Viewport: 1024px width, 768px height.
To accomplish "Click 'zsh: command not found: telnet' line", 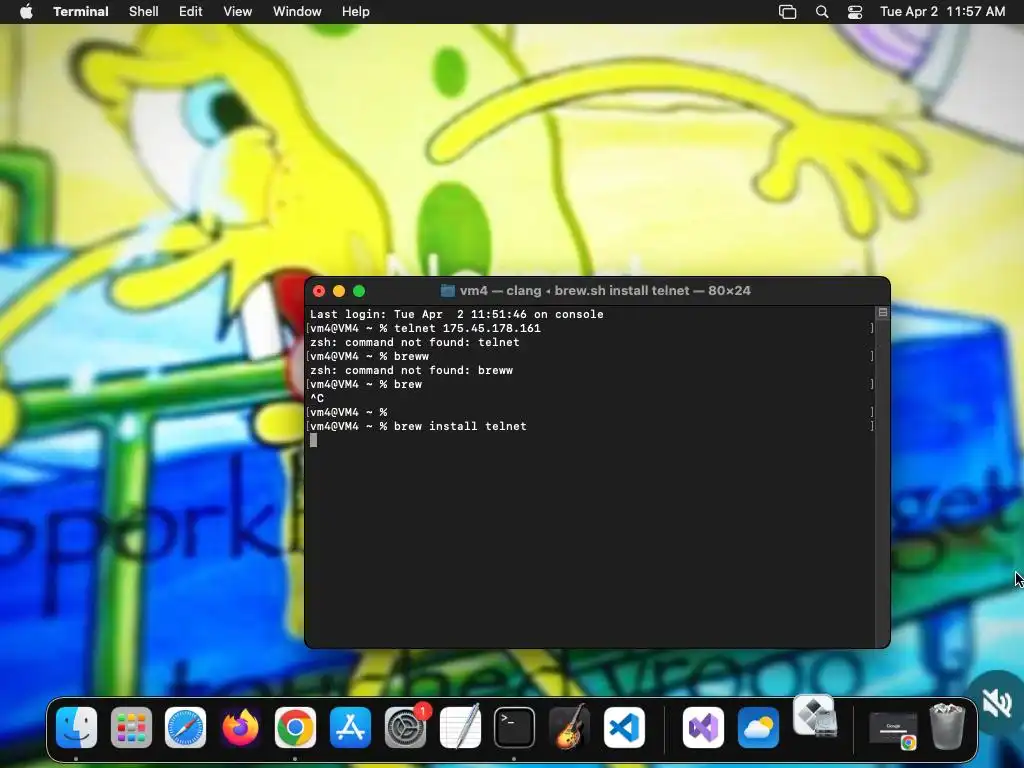I will [415, 342].
